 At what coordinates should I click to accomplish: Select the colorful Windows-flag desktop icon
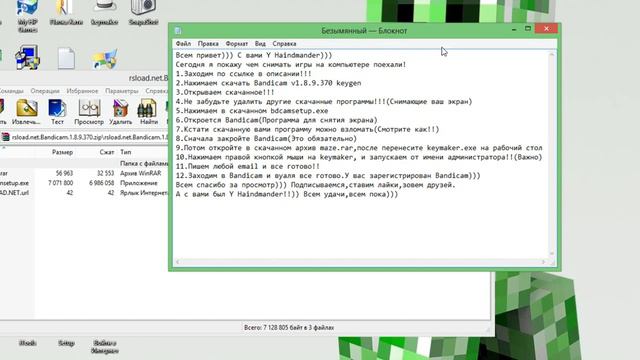pos(104,58)
